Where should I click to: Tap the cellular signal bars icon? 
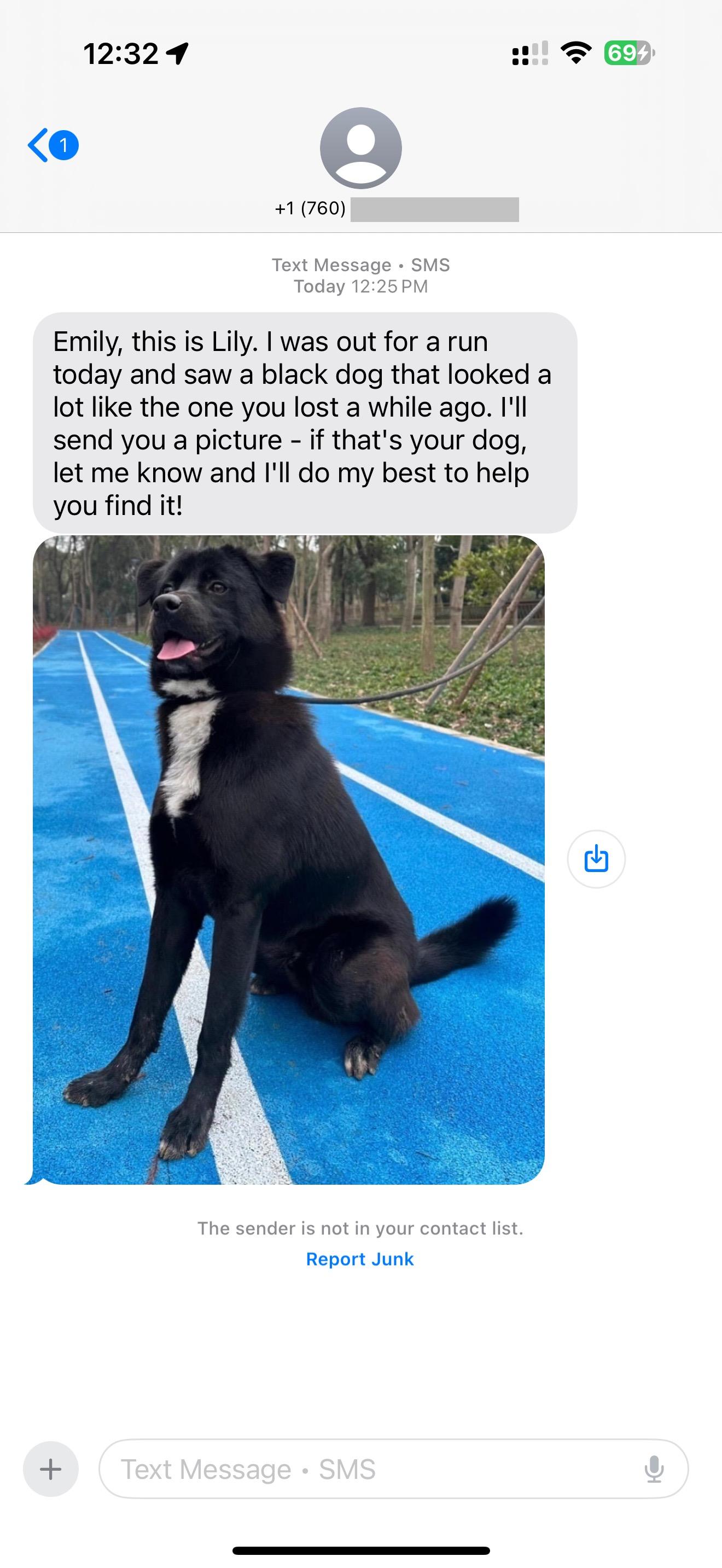click(x=530, y=53)
